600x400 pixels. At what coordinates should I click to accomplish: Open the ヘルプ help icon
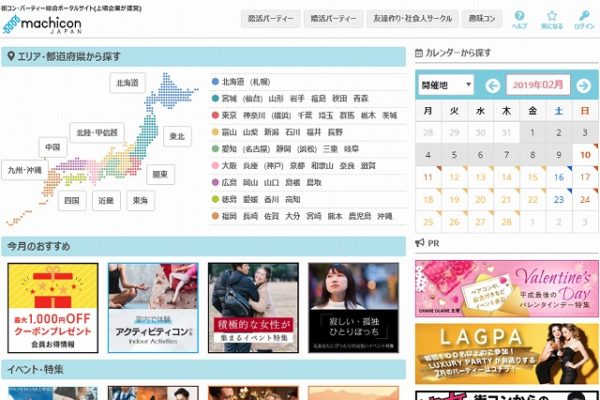[x=519, y=19]
